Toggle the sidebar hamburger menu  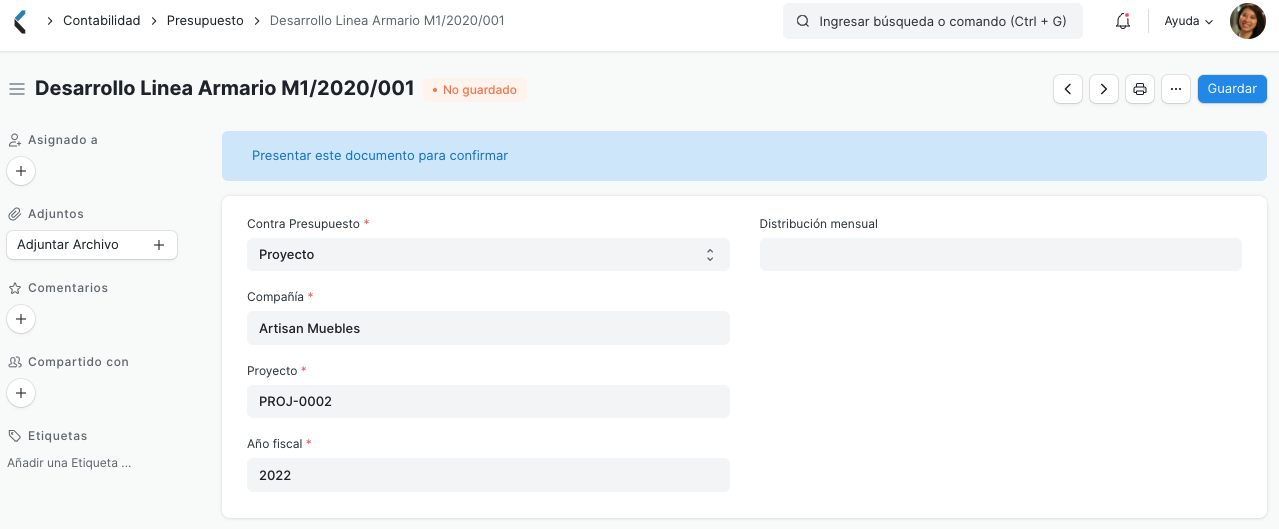(16, 89)
